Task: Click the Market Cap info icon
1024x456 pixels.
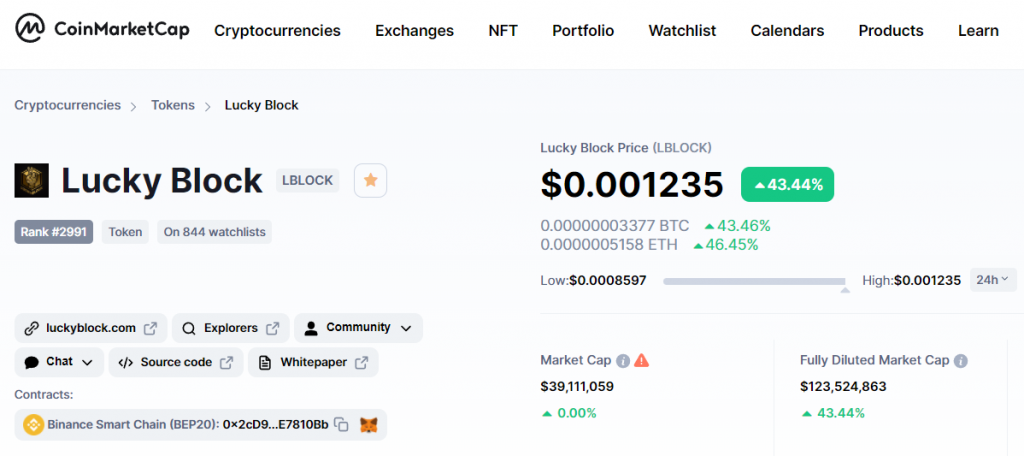Action: click(623, 361)
